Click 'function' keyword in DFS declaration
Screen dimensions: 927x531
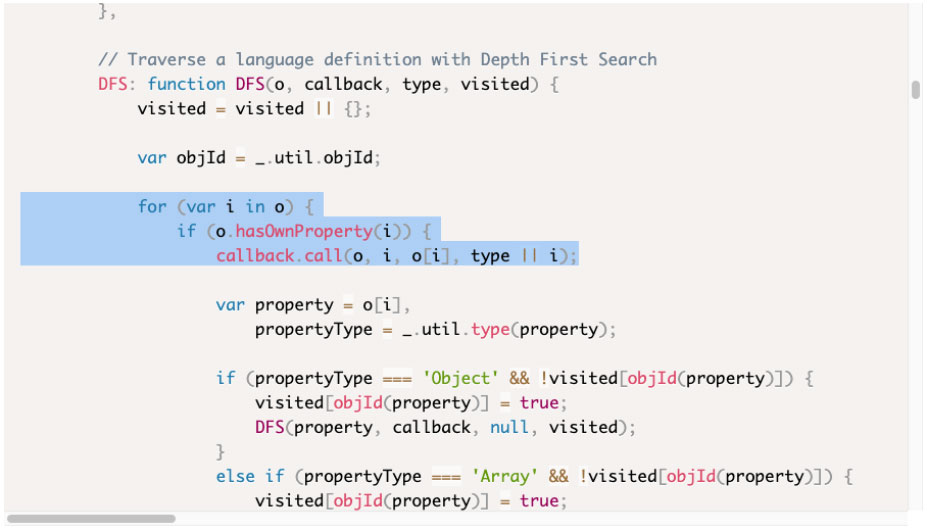click(x=186, y=84)
